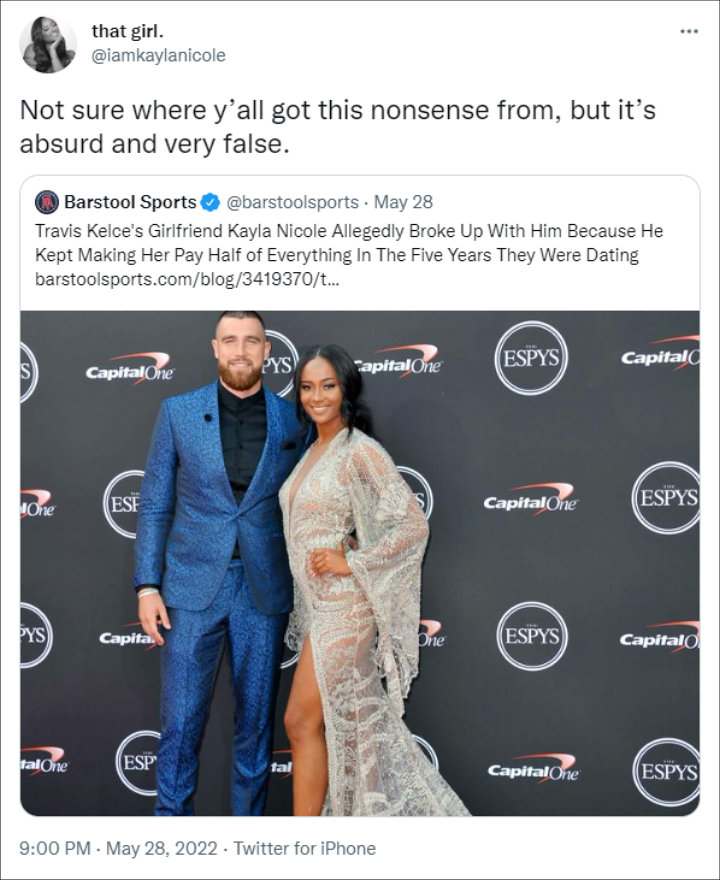This screenshot has height=880, width=720.
Task: Open the tweet author's profile picture
Action: (48, 45)
